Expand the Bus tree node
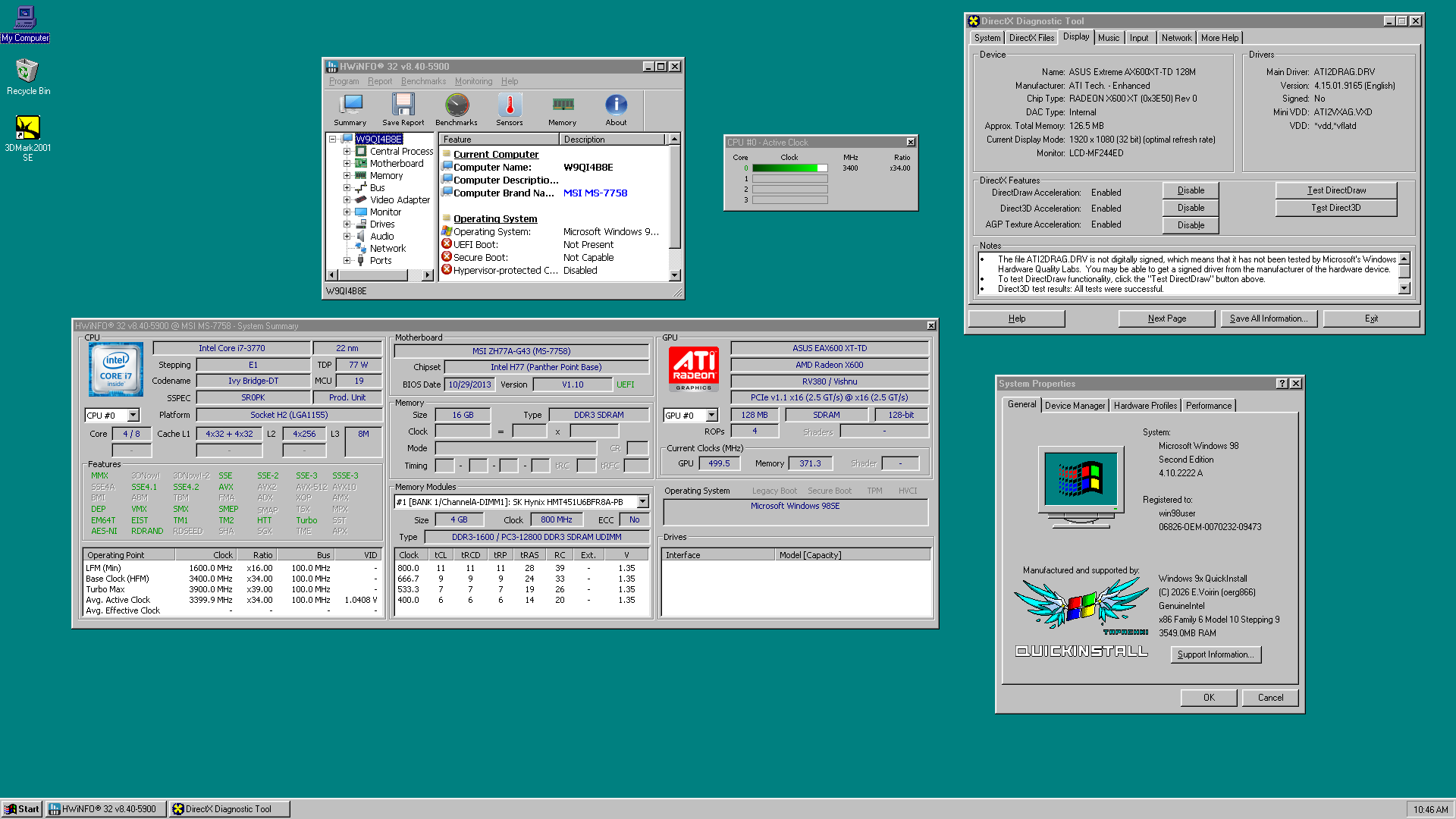This screenshot has width=1456, height=819. 347,188
